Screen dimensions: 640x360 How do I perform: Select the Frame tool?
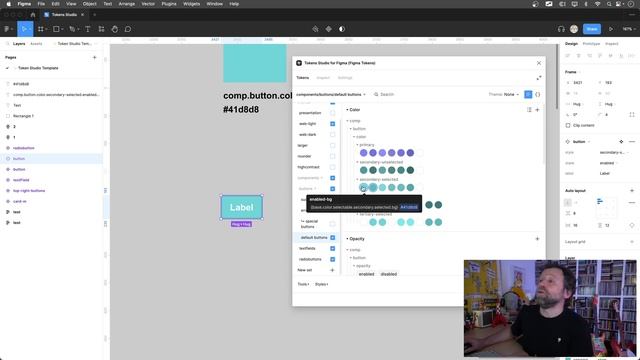(x=42, y=29)
